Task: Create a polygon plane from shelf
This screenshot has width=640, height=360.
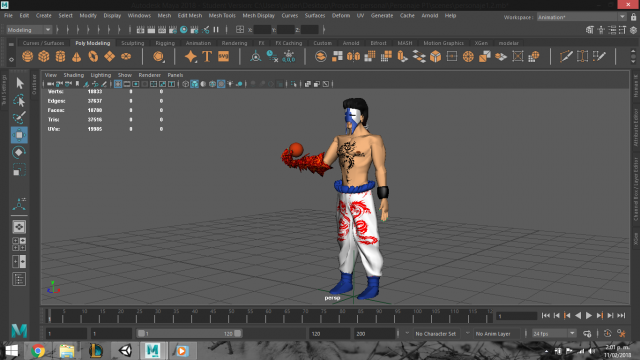Action: coord(109,56)
